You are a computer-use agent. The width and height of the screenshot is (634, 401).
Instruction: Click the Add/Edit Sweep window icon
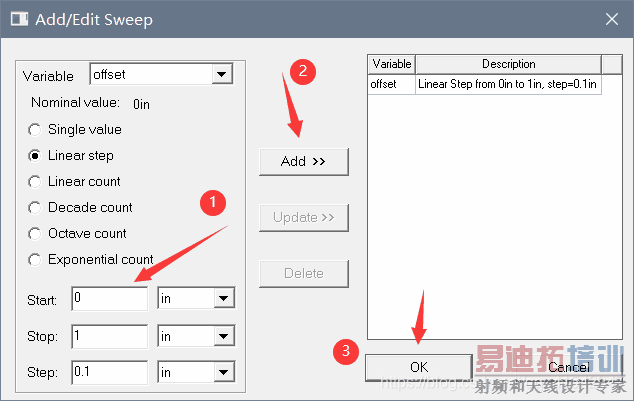click(x=19, y=19)
